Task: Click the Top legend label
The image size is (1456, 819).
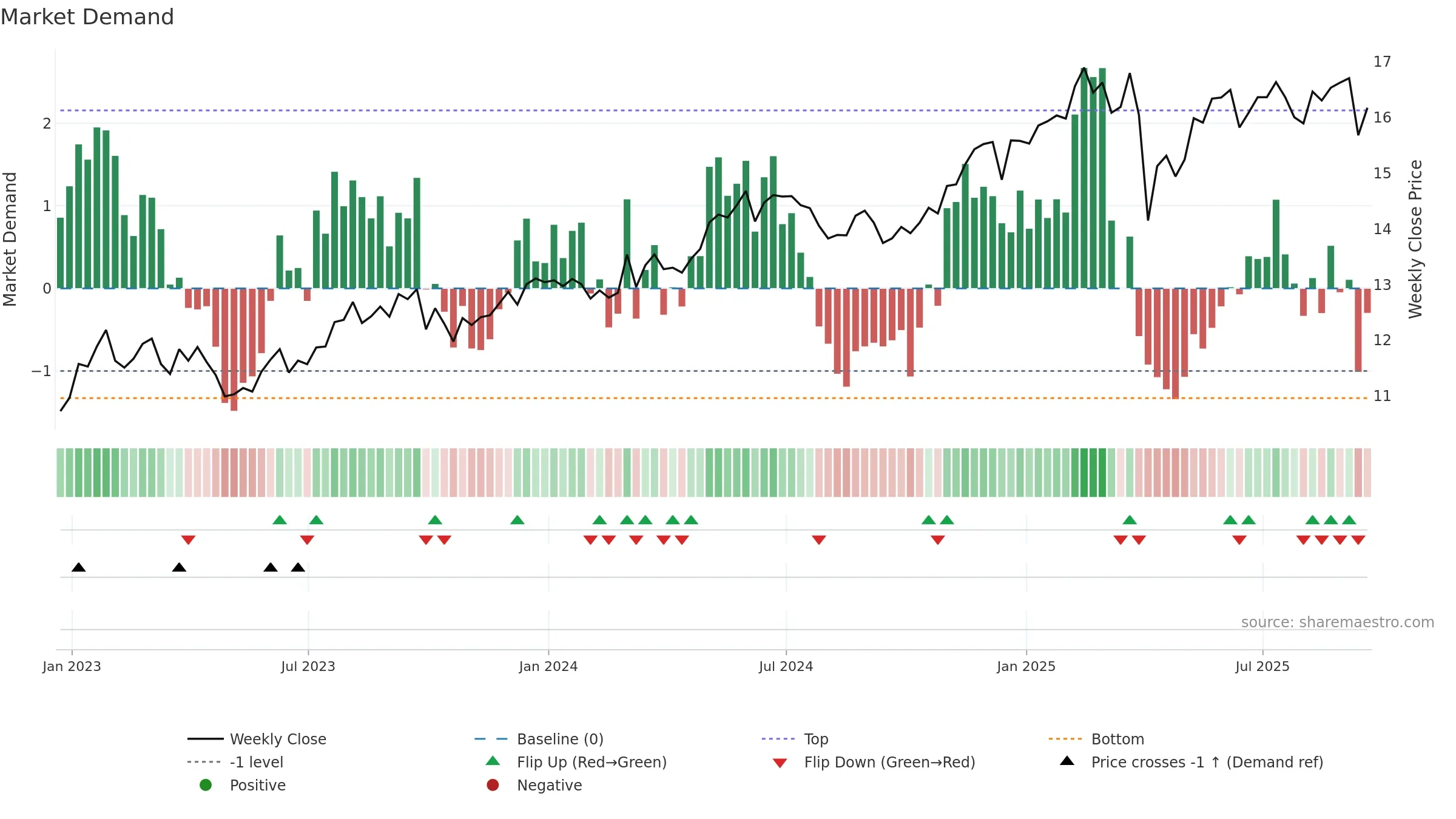Action: (816, 739)
